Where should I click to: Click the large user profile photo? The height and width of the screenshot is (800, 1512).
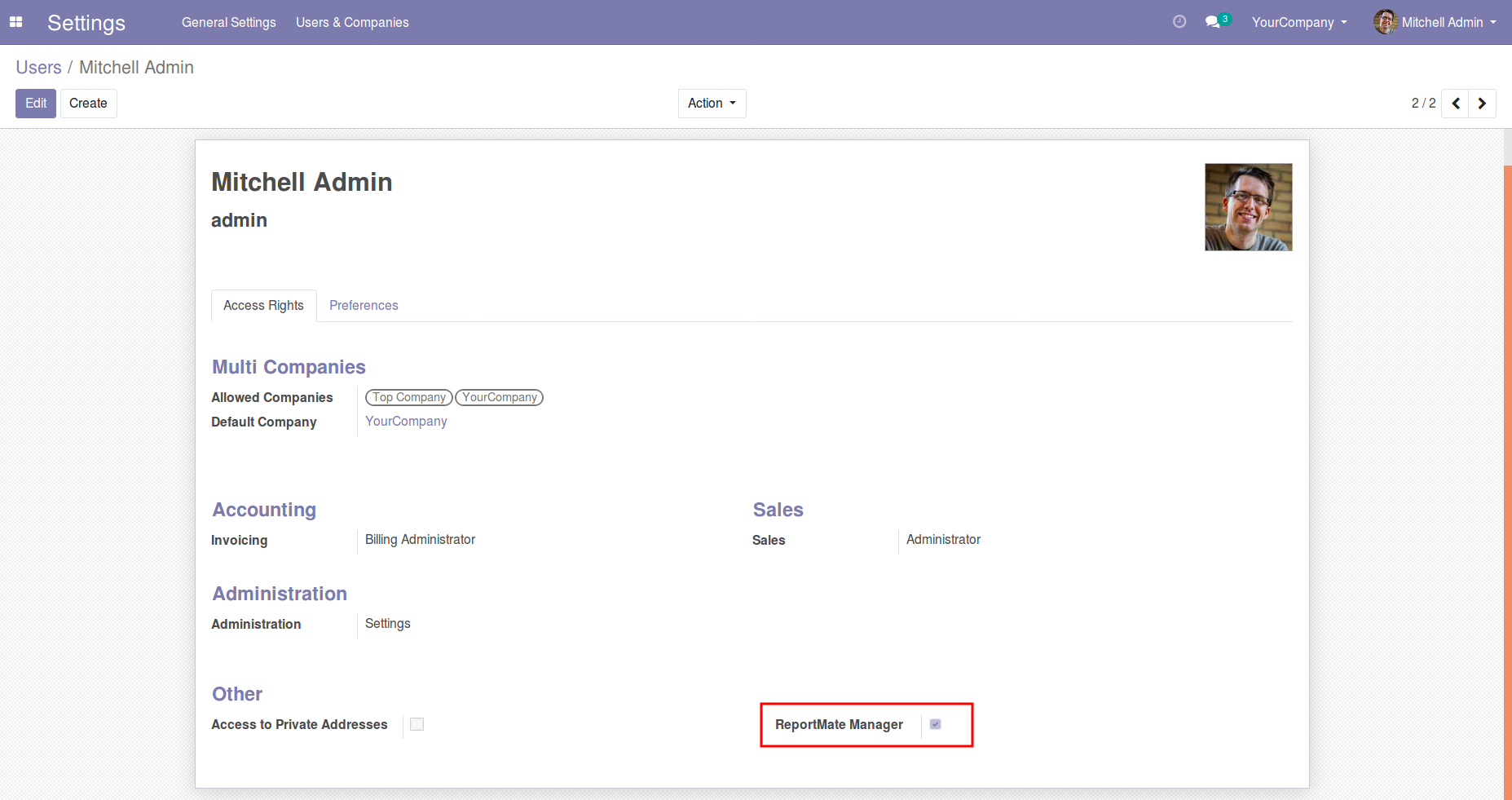coord(1248,207)
